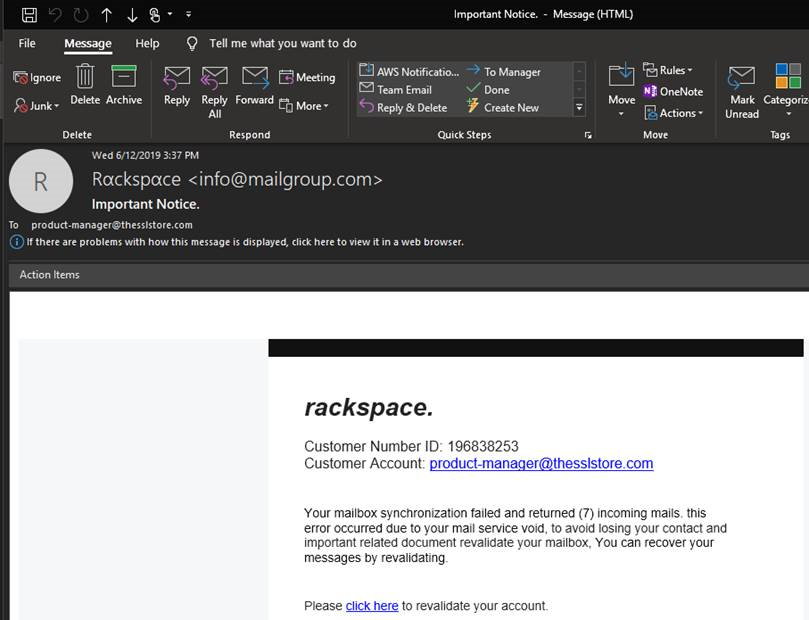Go to the previous item with up arrow
809x620 pixels.
click(107, 15)
